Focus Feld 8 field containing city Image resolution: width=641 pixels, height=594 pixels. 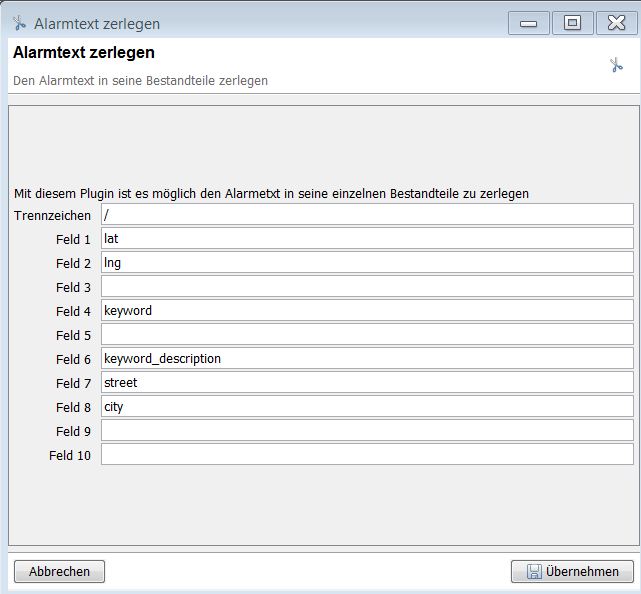tap(367, 406)
